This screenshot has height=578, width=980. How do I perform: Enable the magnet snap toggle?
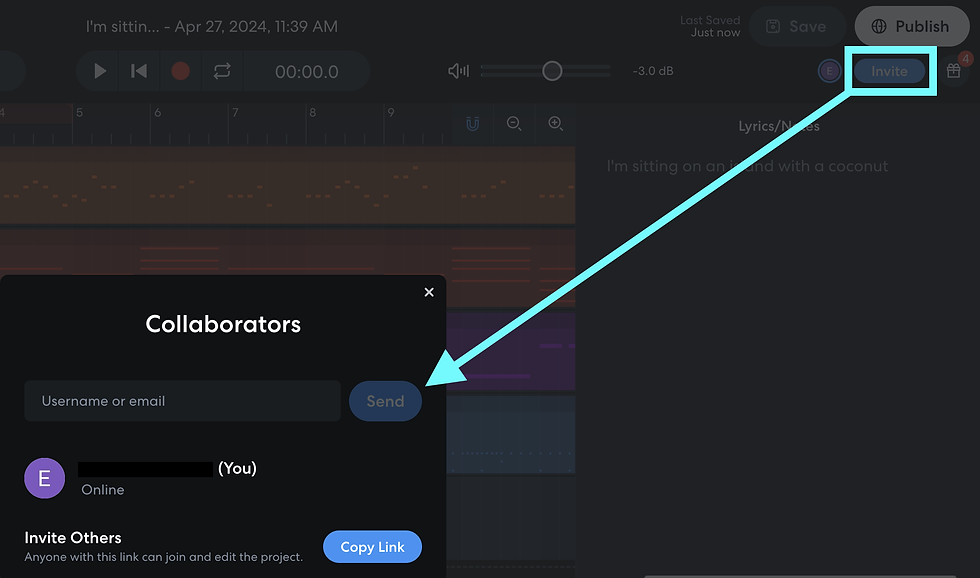click(471, 124)
